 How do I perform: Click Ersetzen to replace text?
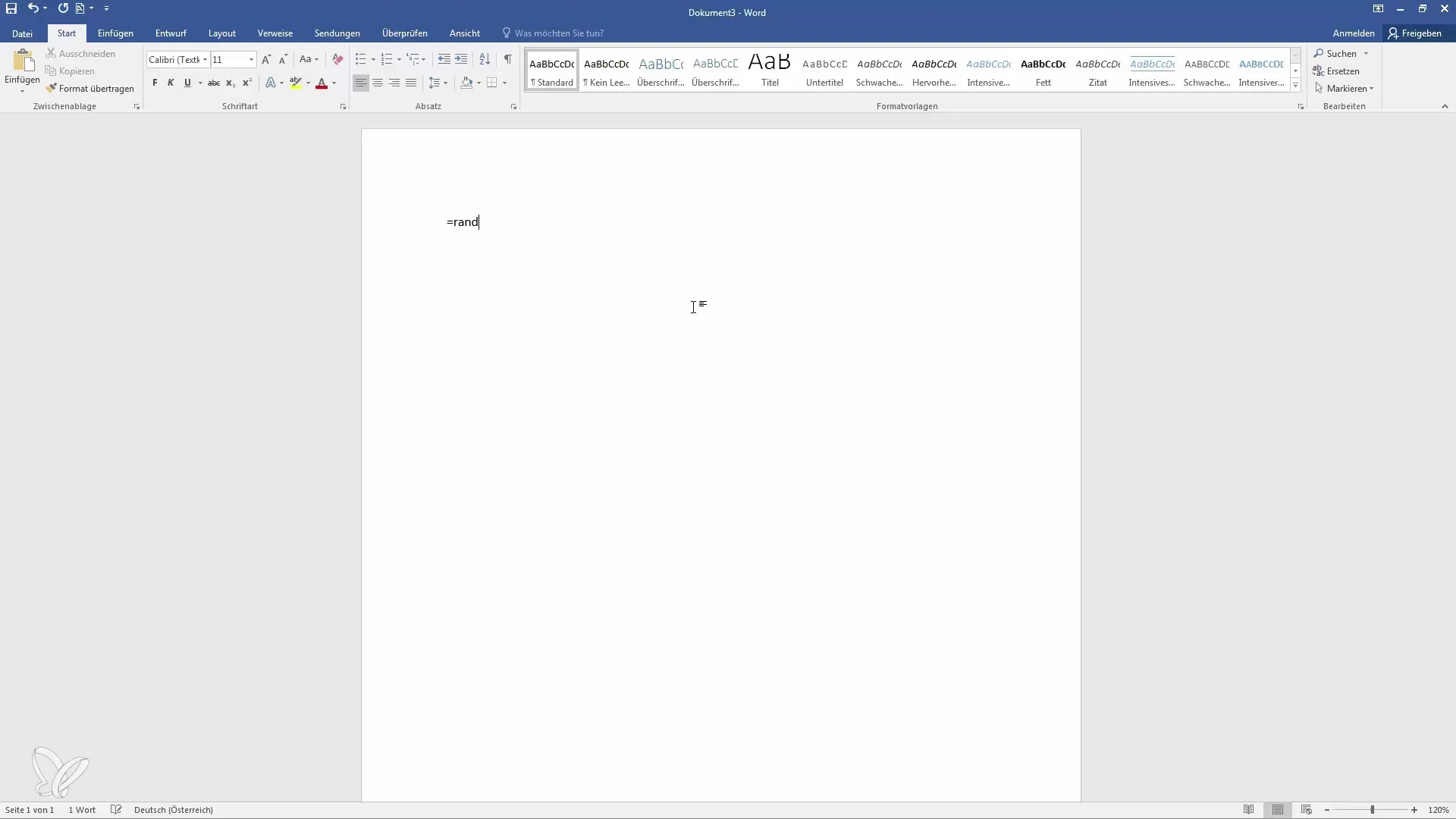pos(1336,71)
